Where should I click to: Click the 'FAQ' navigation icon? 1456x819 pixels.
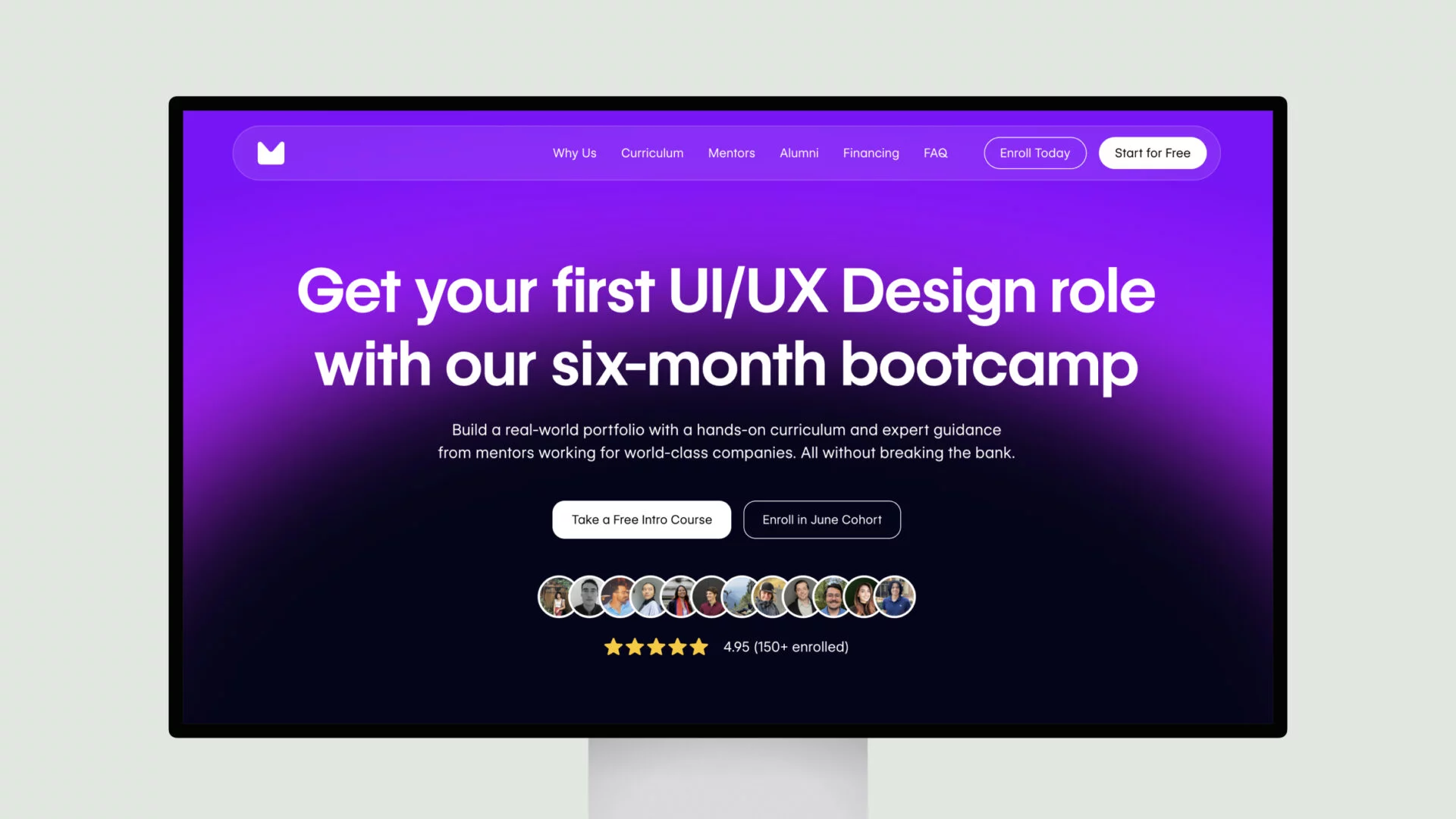click(x=935, y=153)
